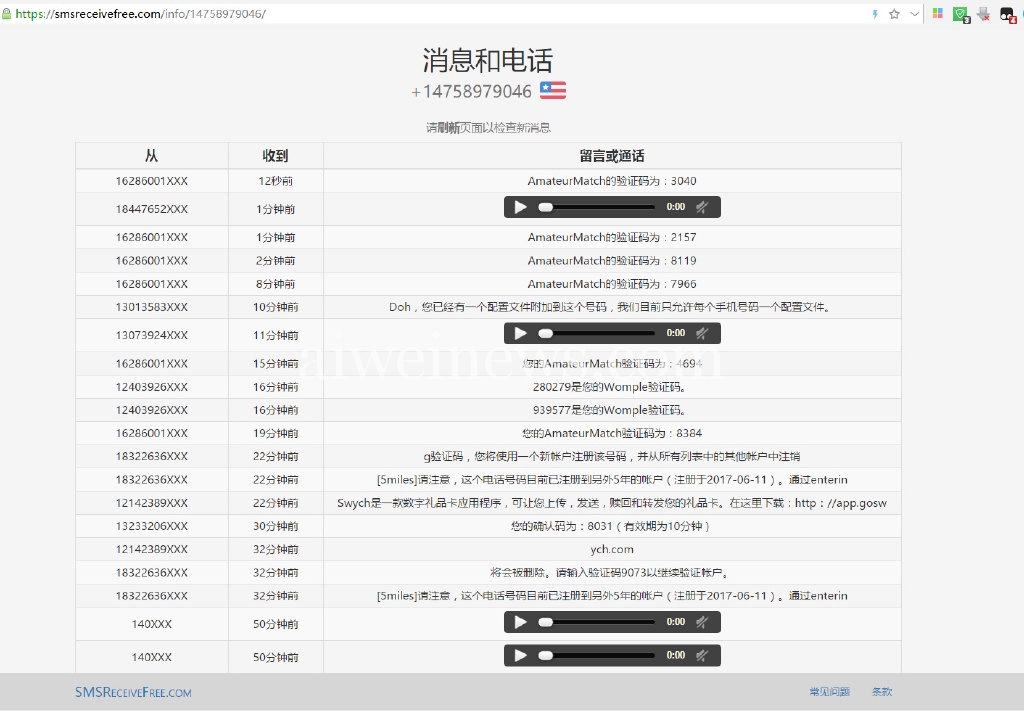Click the 19分钟前 received time
The height and width of the screenshot is (711, 1024).
[276, 433]
